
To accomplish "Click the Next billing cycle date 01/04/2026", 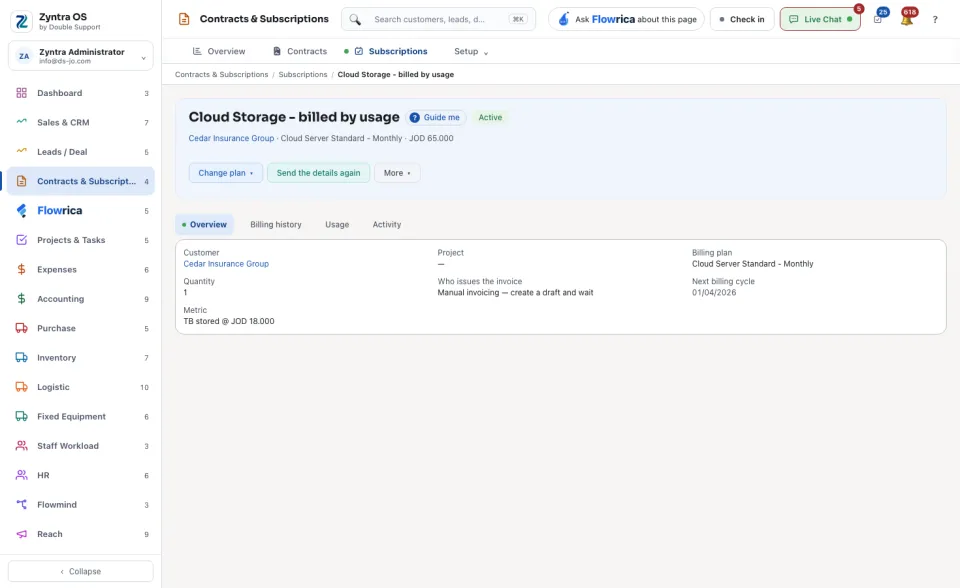I will tap(714, 293).
